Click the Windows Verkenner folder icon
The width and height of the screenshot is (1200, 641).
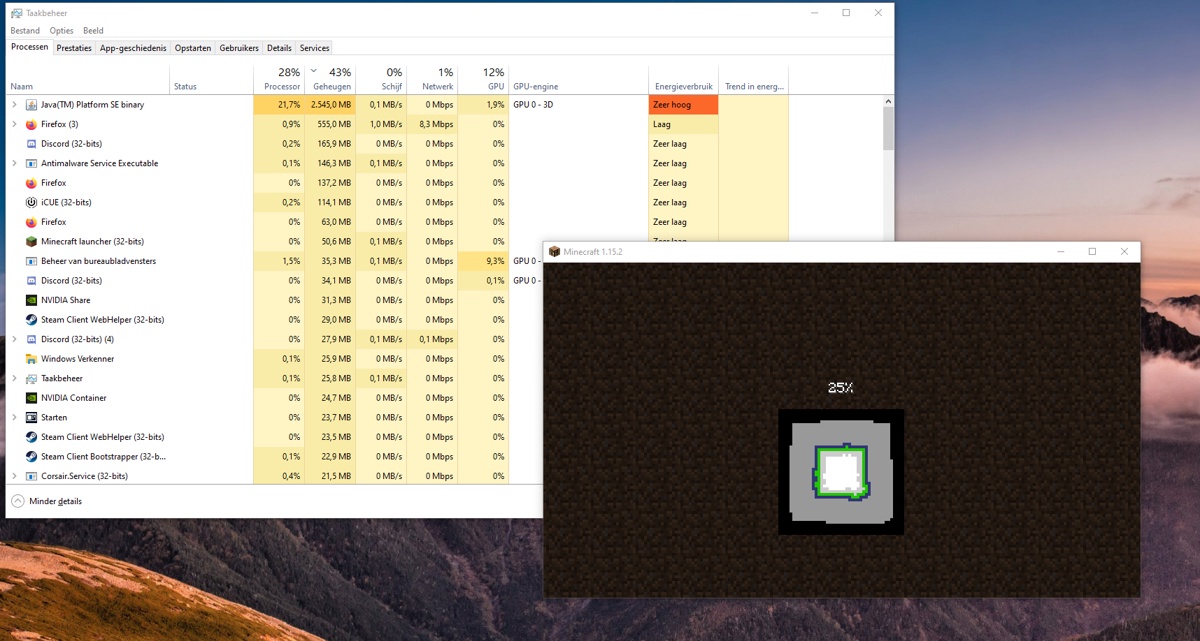click(31, 358)
